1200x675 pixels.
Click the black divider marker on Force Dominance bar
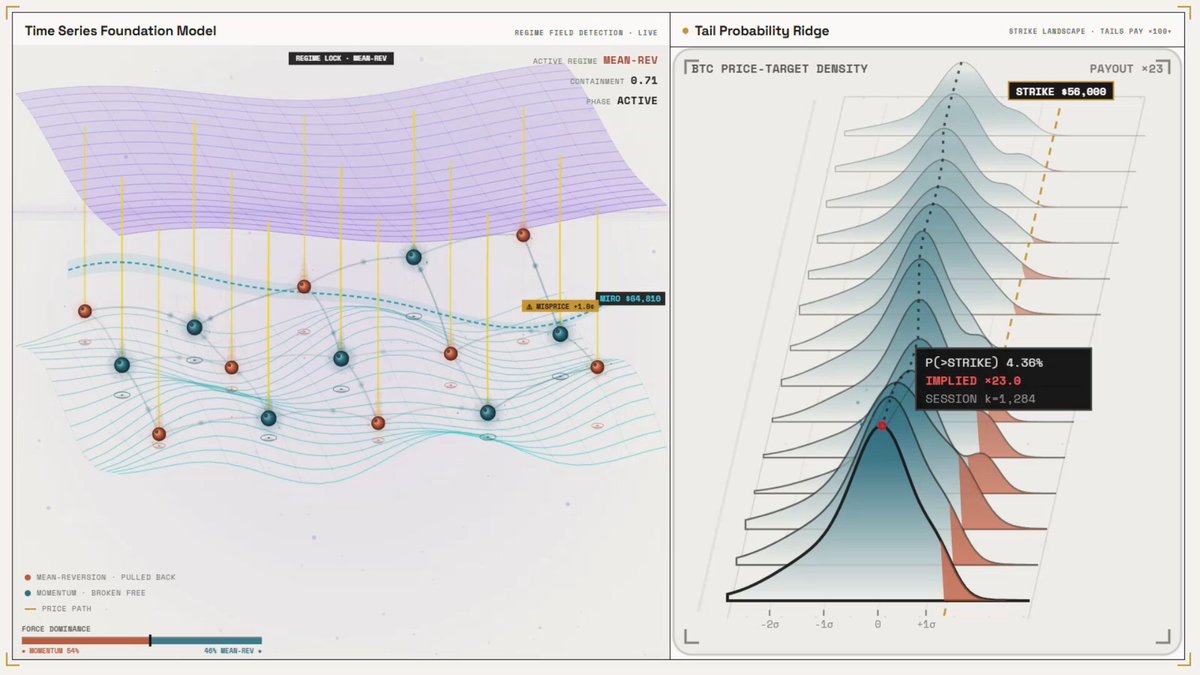(x=150, y=640)
